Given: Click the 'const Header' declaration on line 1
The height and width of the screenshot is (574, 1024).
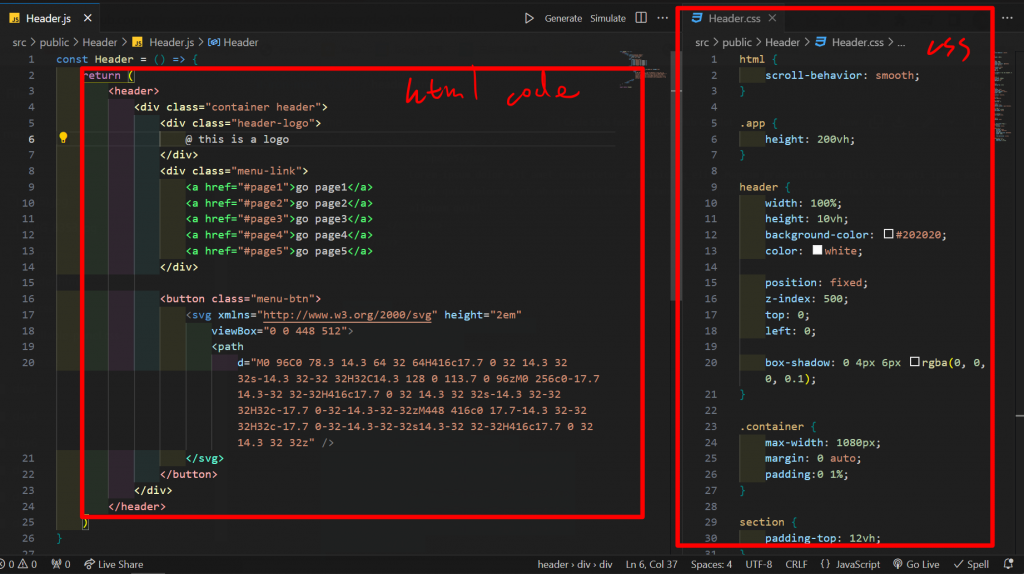Looking at the screenshot, I should 95,59.
